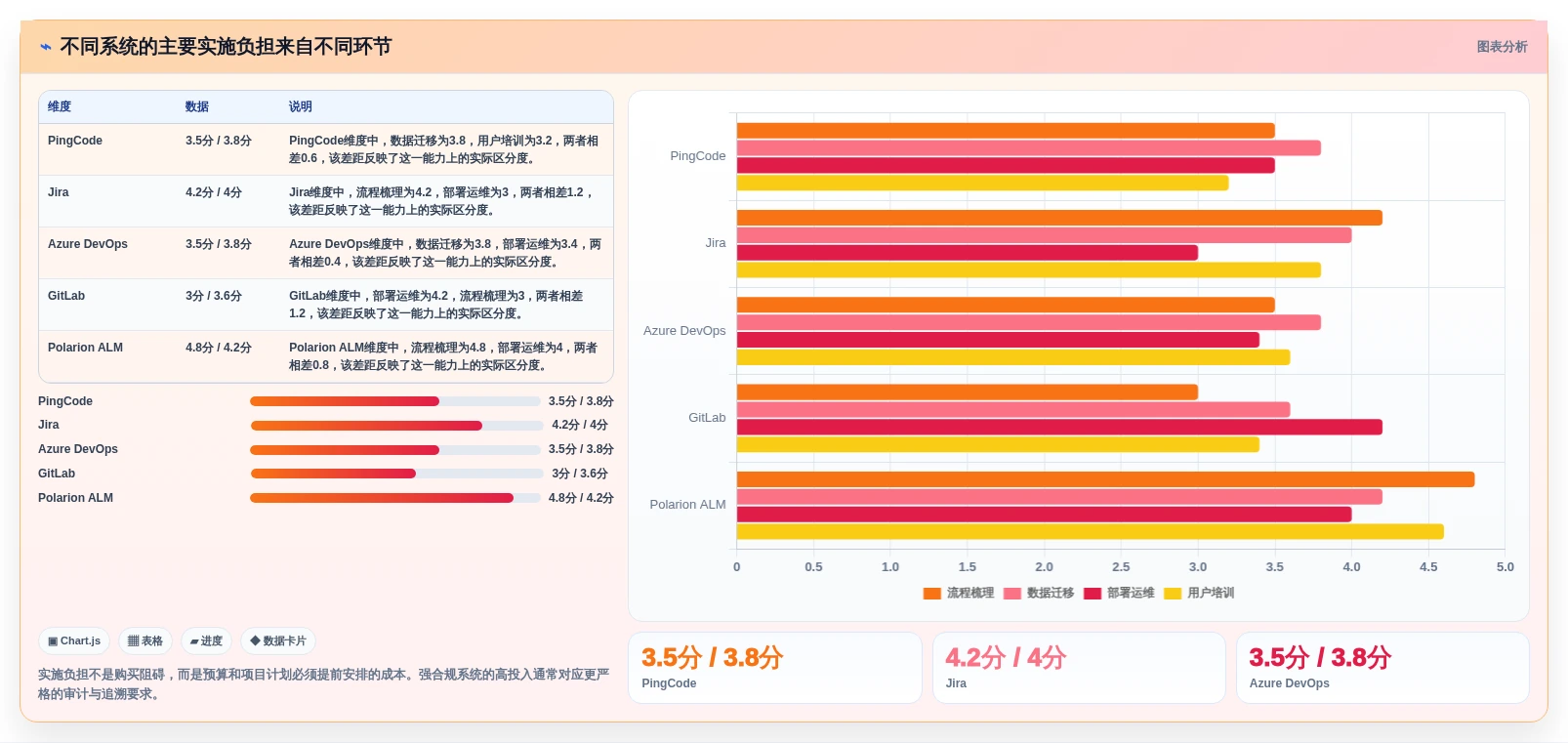Click the 5.0 tick label on x-axis

click(x=1506, y=567)
